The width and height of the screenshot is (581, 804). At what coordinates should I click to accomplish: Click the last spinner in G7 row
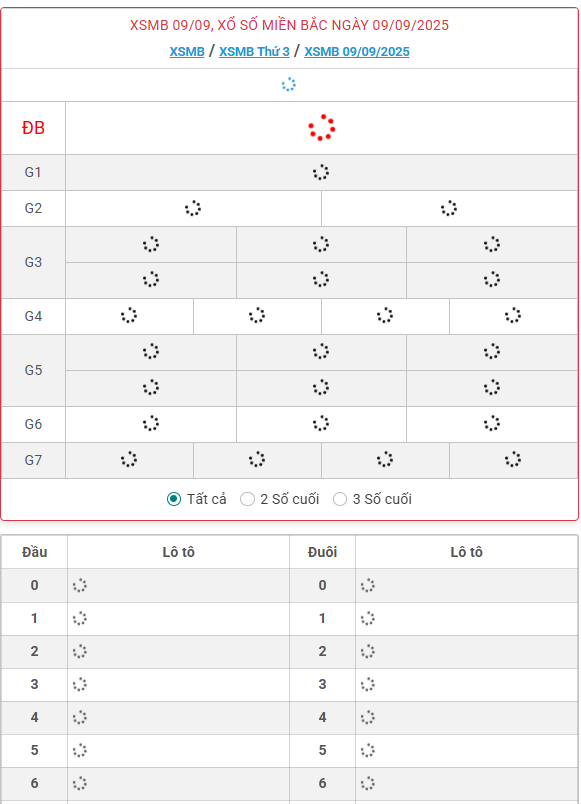point(513,459)
